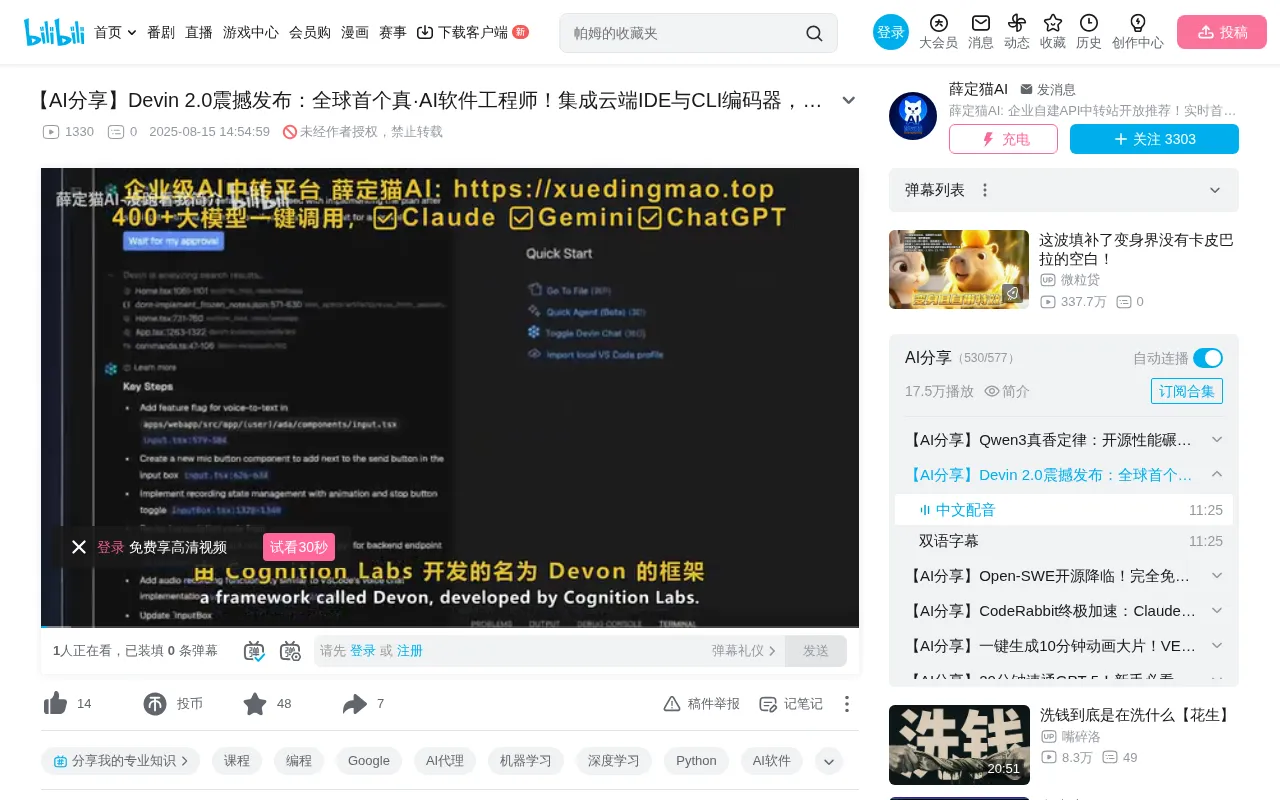Collapse the Devin 2.0 playlist entry

tap(1217, 475)
